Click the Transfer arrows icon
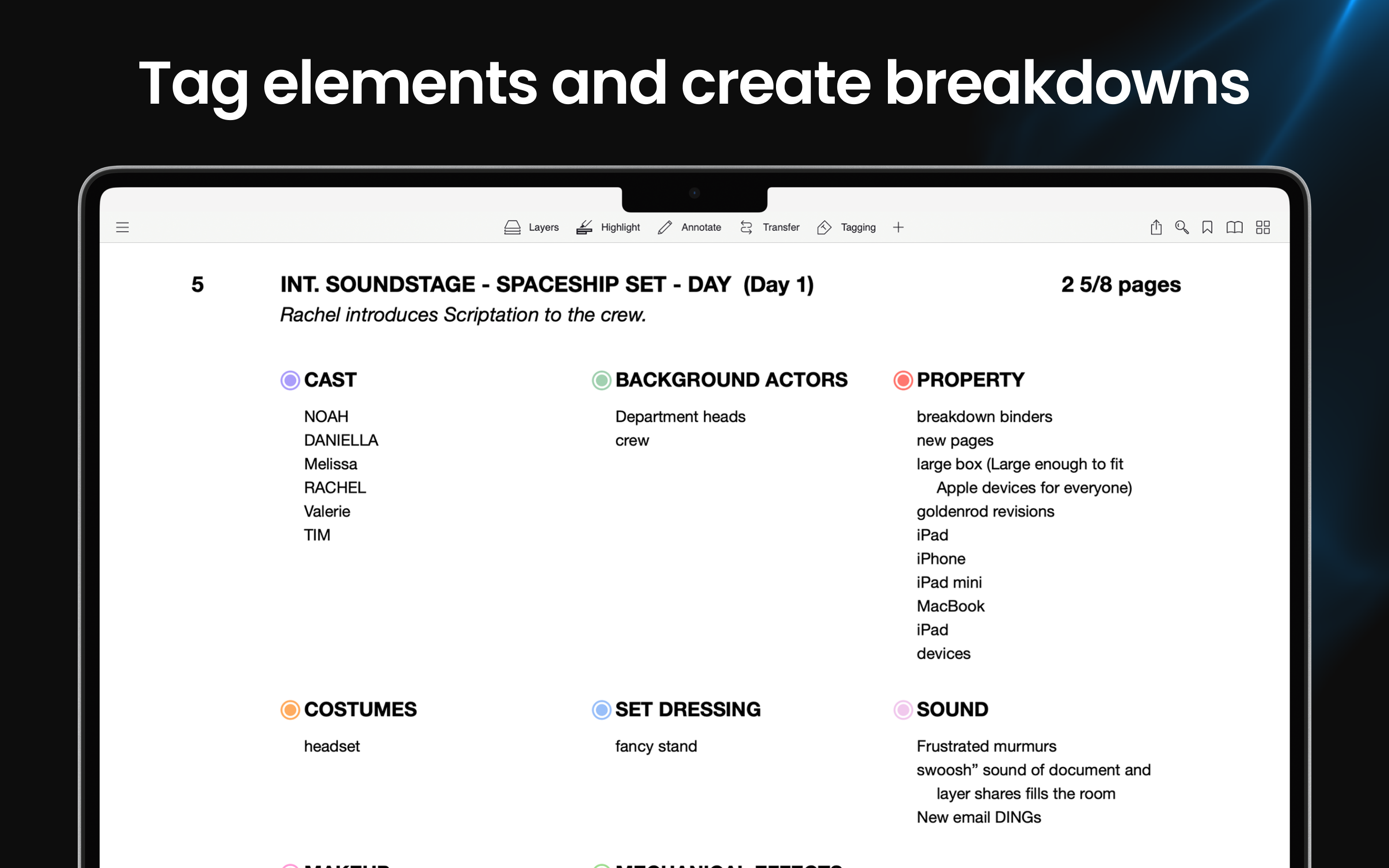Screen dimensions: 1389x868 (746, 227)
